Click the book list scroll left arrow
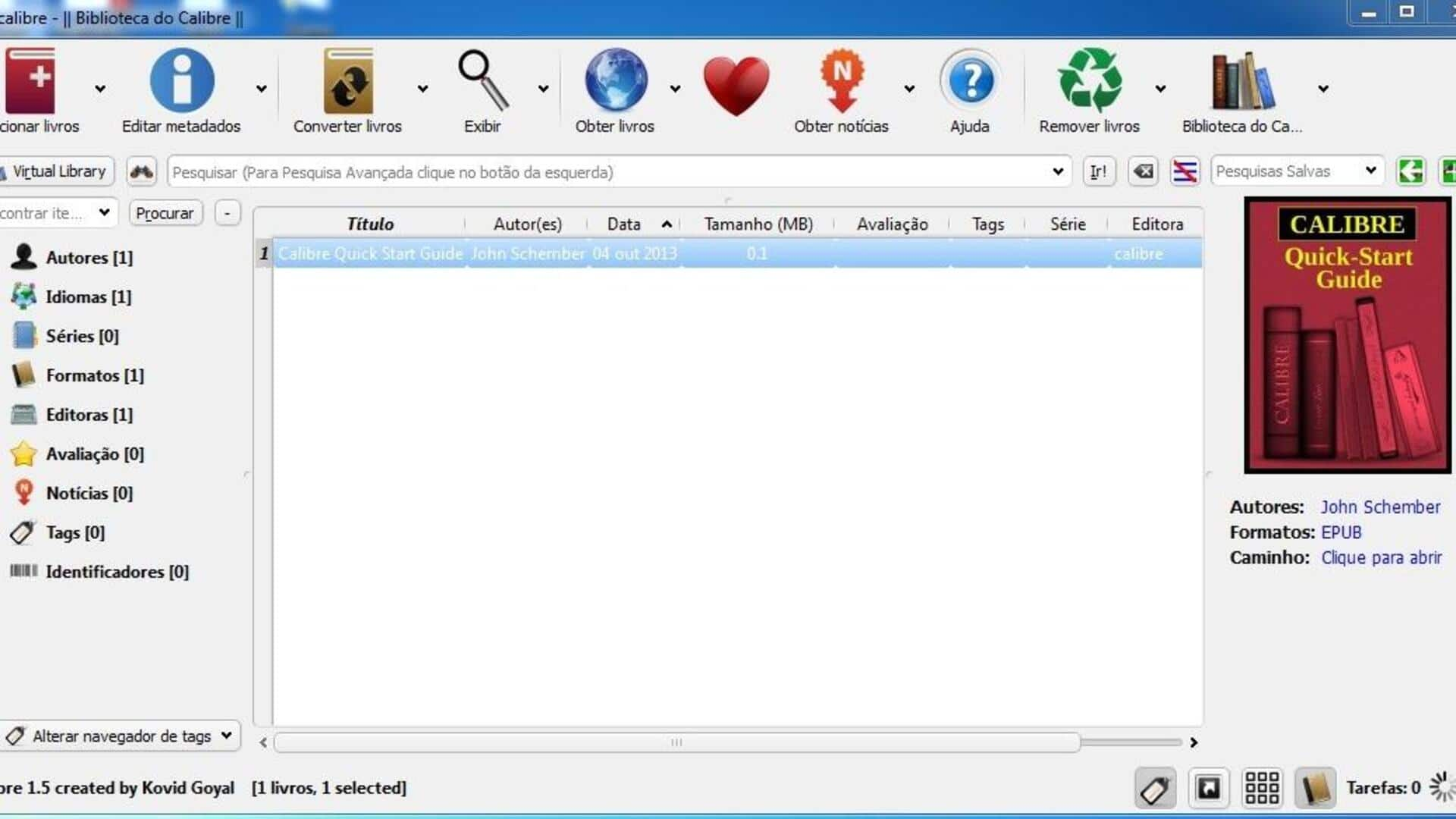This screenshot has width=1456, height=819. point(263,742)
